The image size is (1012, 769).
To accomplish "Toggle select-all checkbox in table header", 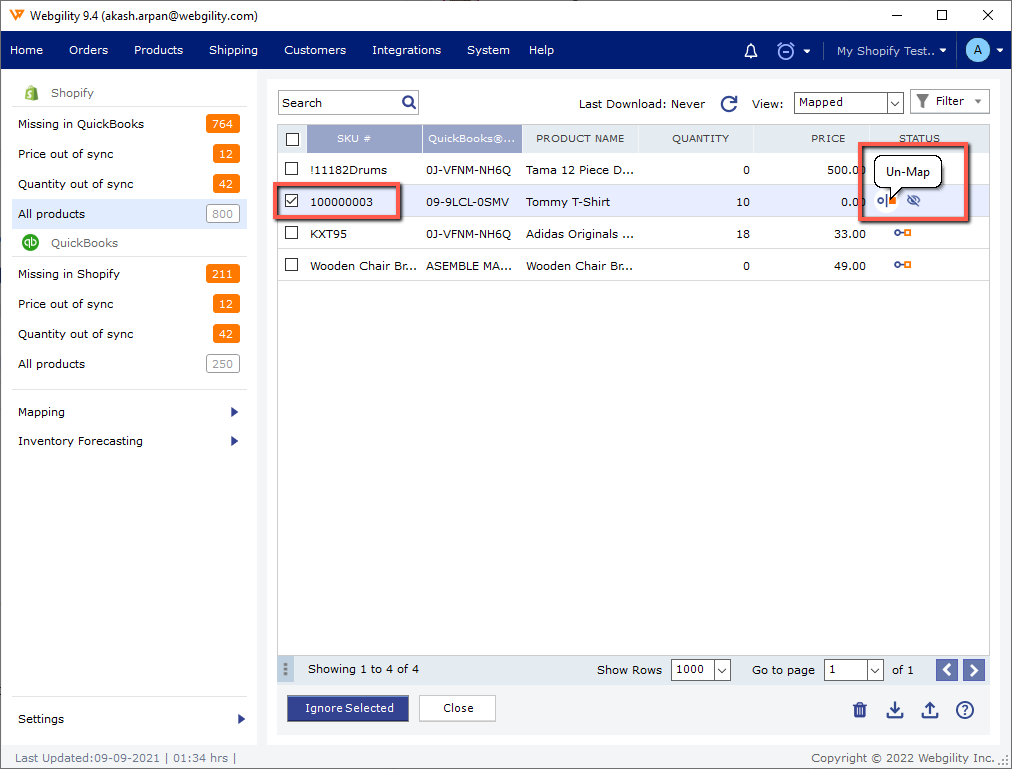I will coord(292,139).
